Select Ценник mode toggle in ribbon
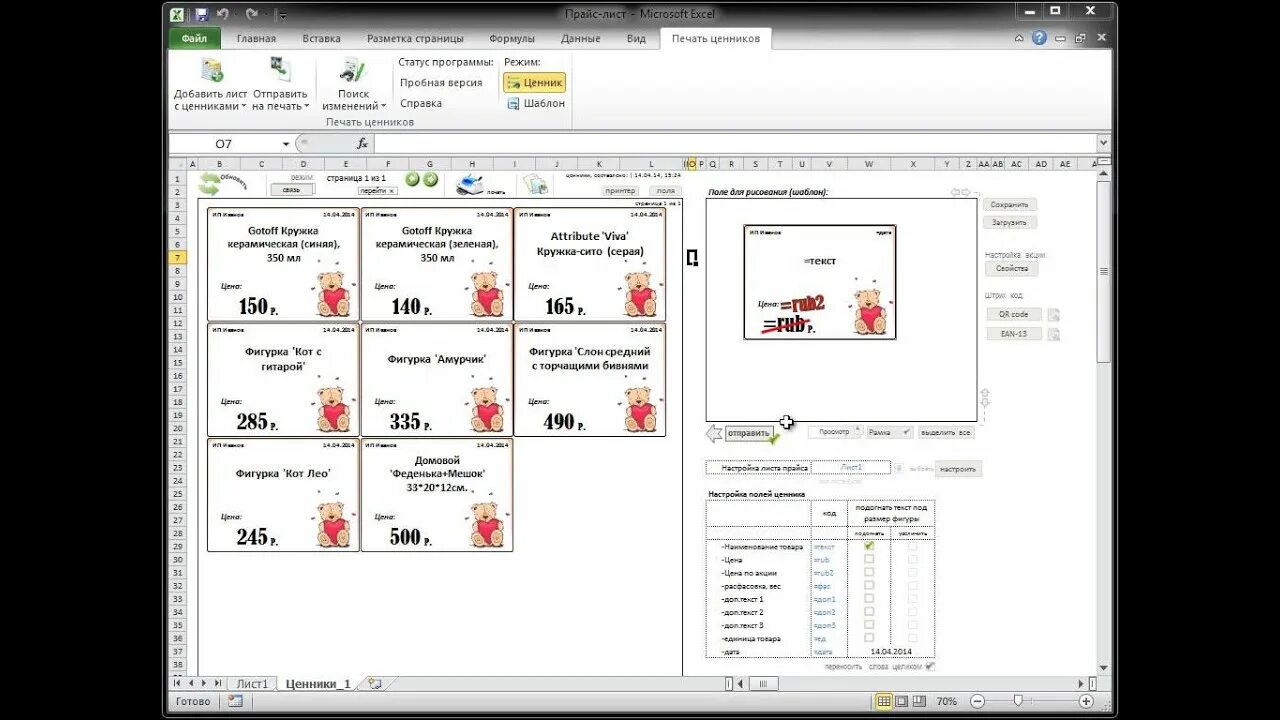This screenshot has height=720, width=1280. [534, 83]
